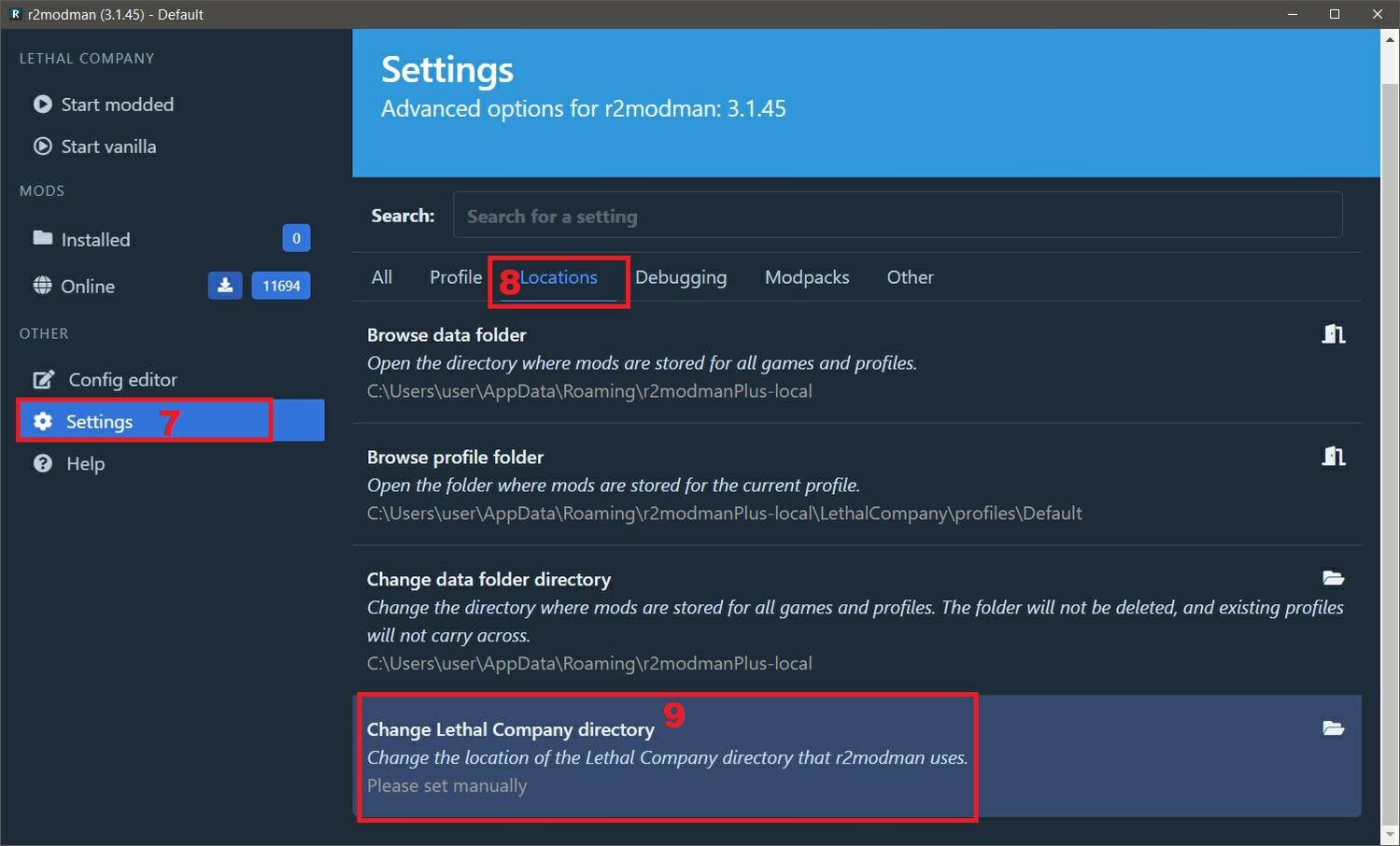
Task: Click the Search for a setting field
Action: pyautogui.click(x=897, y=216)
